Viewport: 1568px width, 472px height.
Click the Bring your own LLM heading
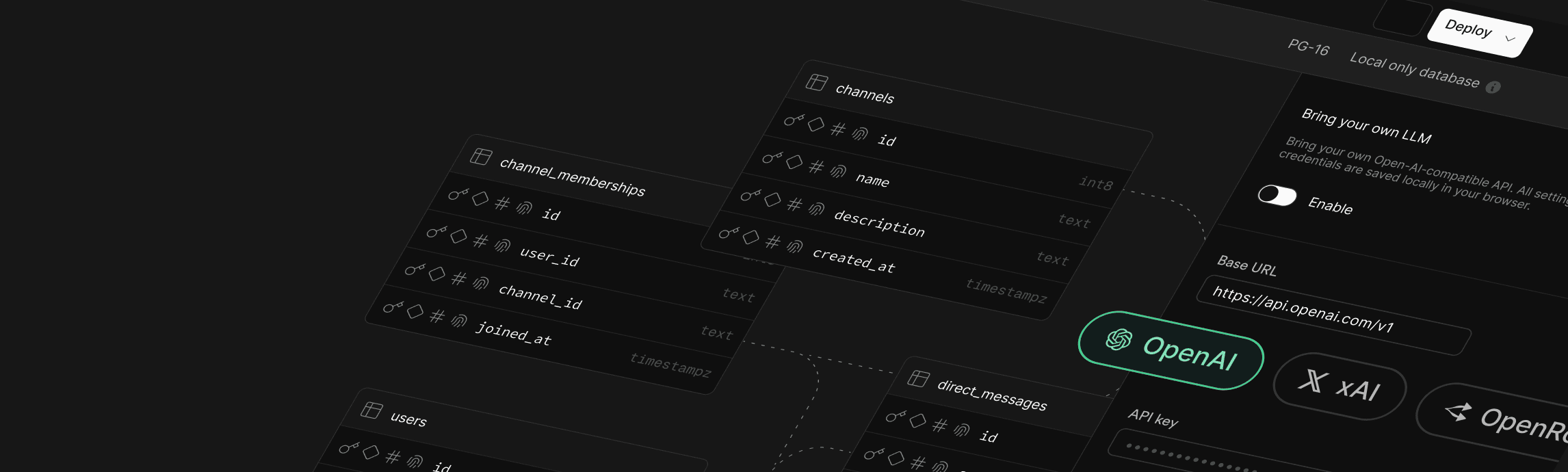coord(1366,126)
